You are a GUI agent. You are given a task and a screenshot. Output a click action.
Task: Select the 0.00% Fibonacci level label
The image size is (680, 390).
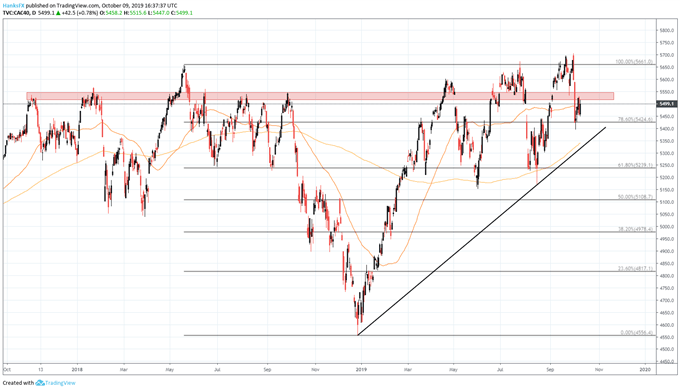click(x=637, y=332)
